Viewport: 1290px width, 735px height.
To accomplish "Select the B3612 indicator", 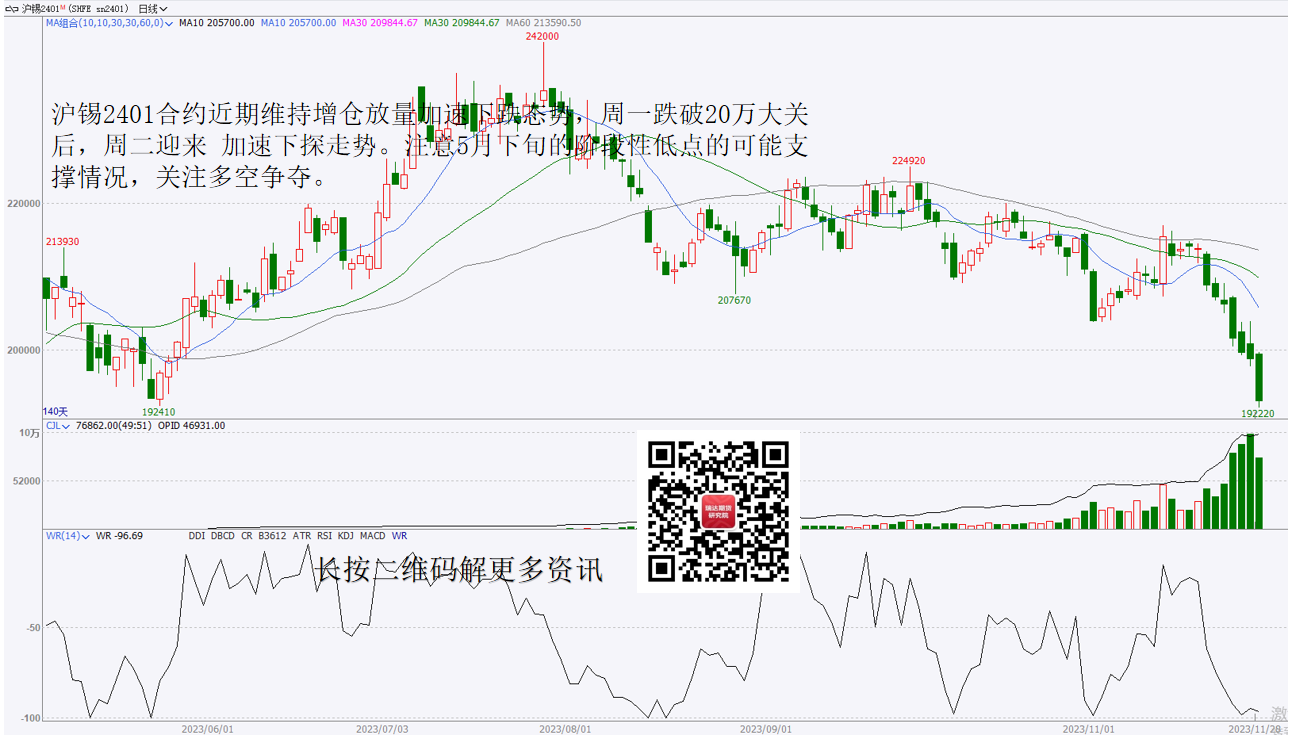I will click(x=272, y=536).
